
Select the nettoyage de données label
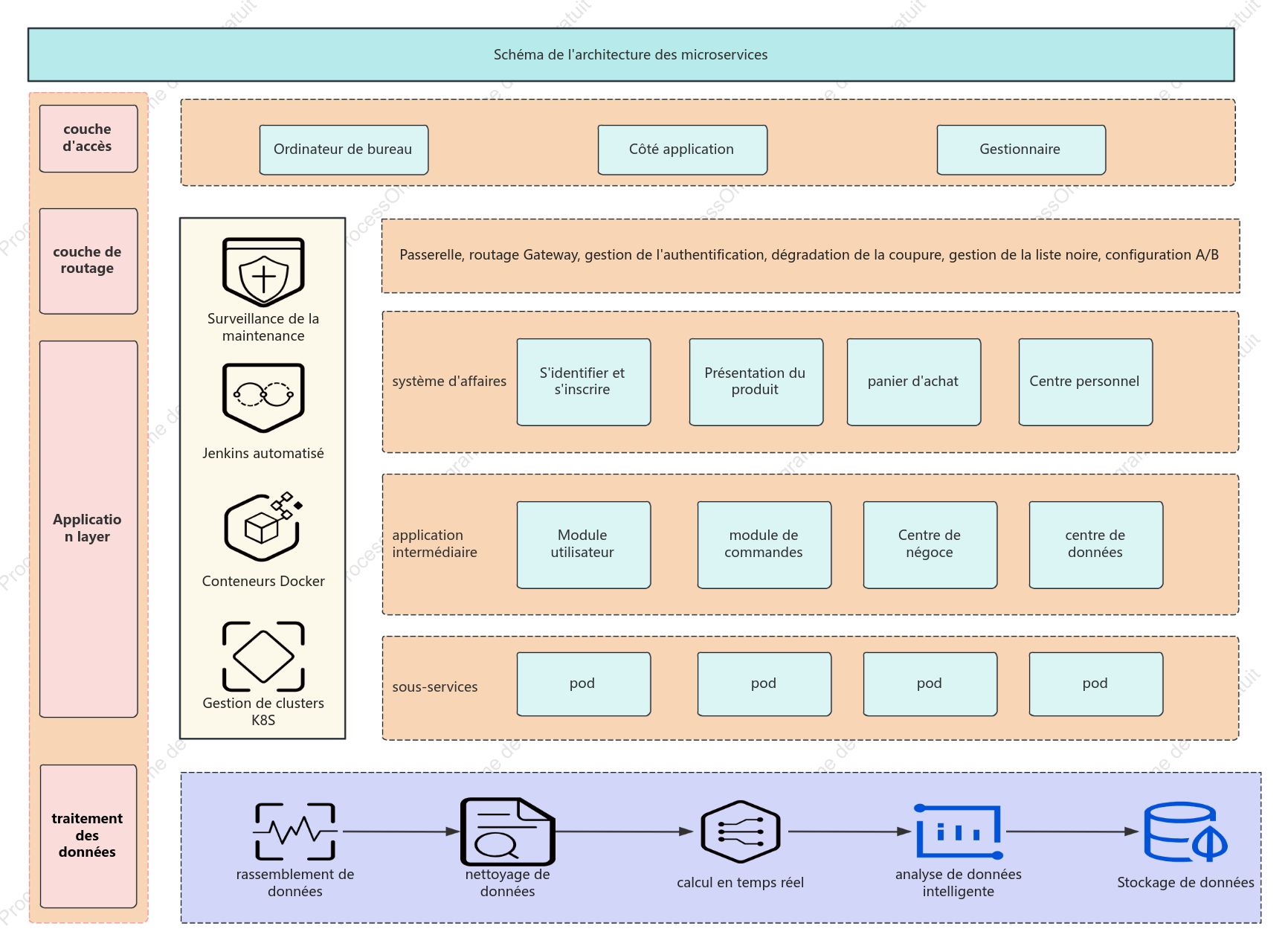[x=508, y=883]
